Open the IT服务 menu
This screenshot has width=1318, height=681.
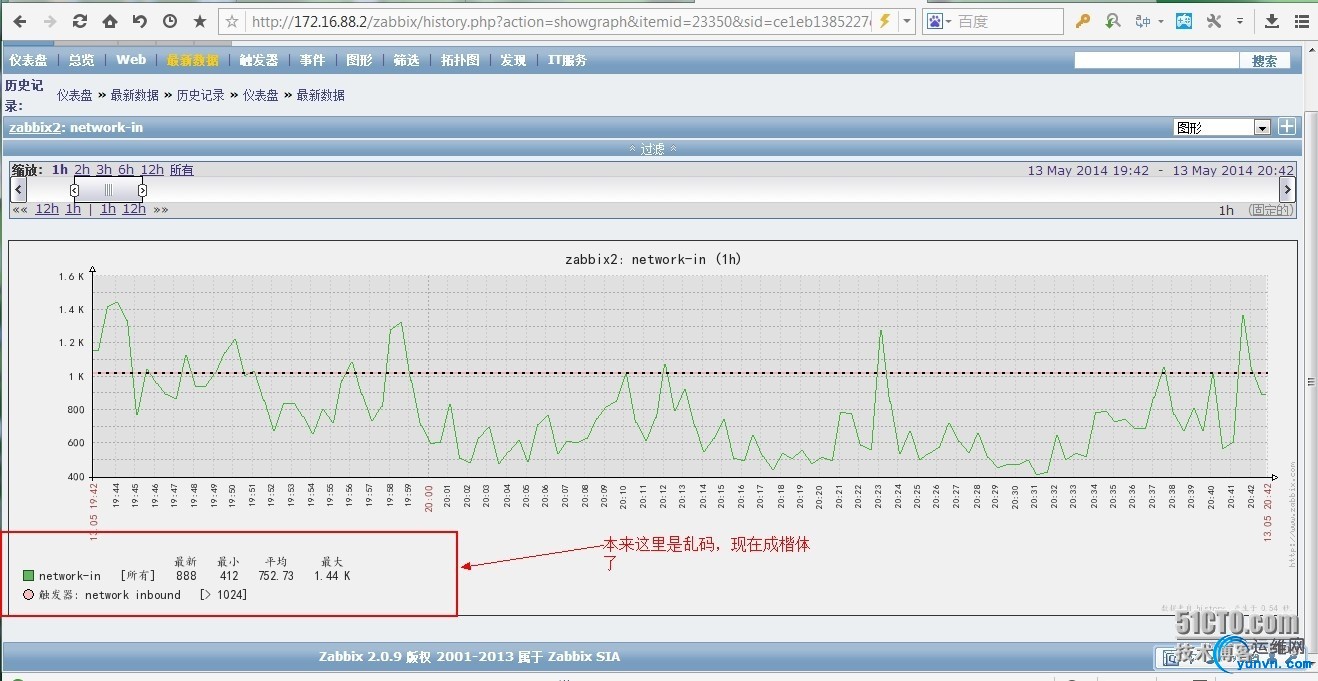pos(567,60)
